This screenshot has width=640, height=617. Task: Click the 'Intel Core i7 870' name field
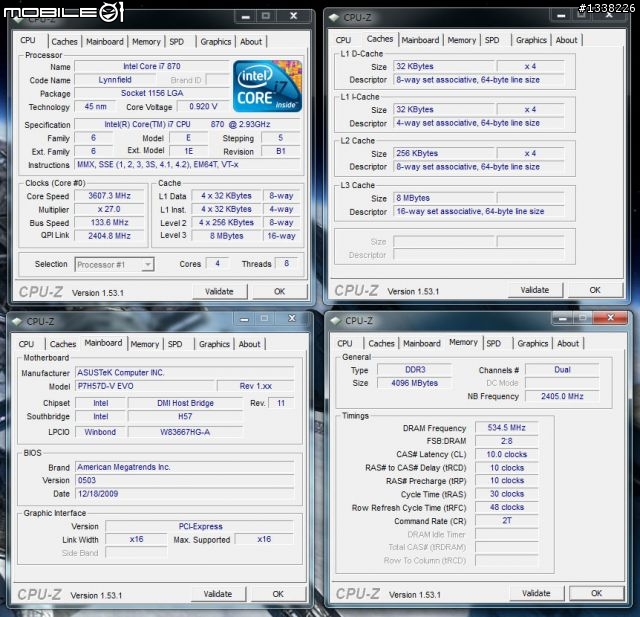(x=152, y=66)
